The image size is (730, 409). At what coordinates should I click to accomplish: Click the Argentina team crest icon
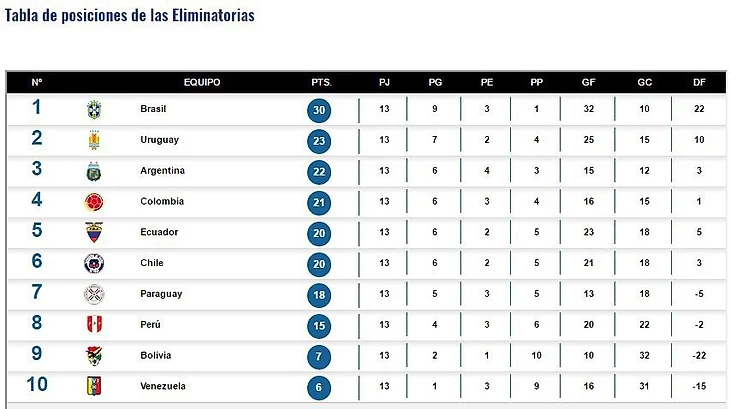[94, 171]
